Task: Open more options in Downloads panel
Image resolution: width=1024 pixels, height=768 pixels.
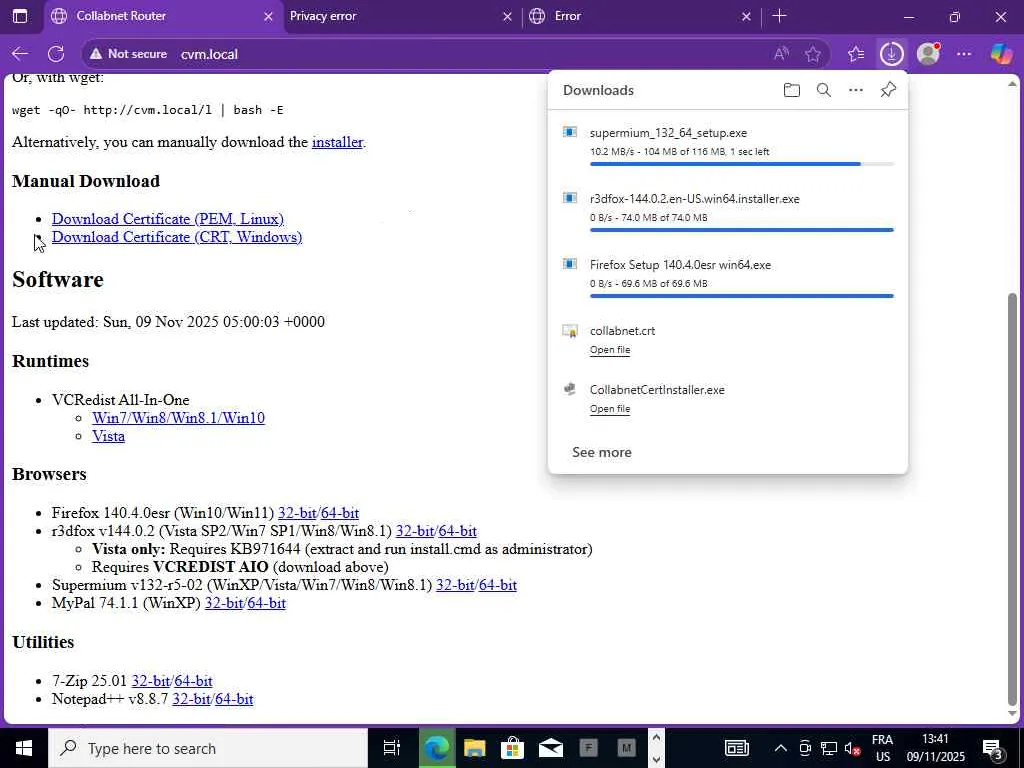Action: coord(856,90)
